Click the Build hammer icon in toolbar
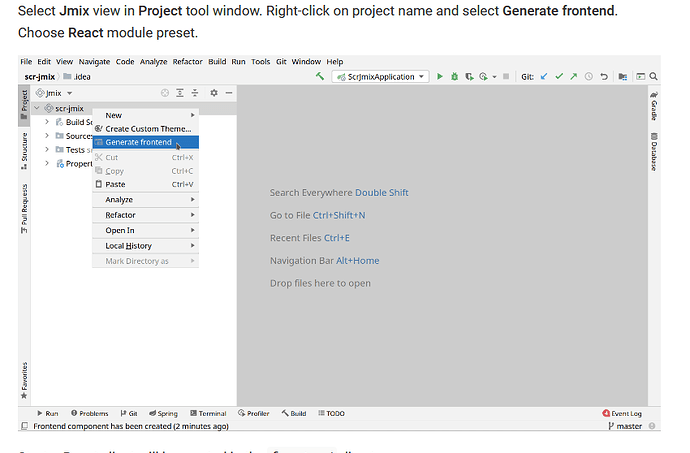This screenshot has height=453, width=690. [320, 77]
